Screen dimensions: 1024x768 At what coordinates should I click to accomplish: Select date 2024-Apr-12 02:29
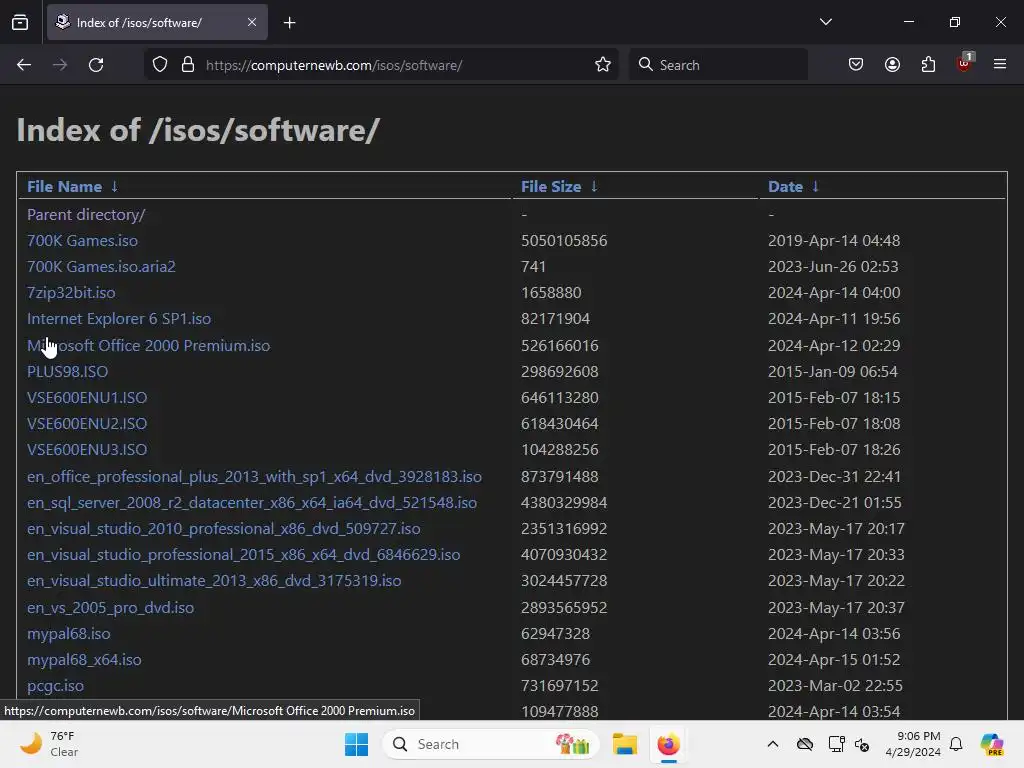[834, 345]
